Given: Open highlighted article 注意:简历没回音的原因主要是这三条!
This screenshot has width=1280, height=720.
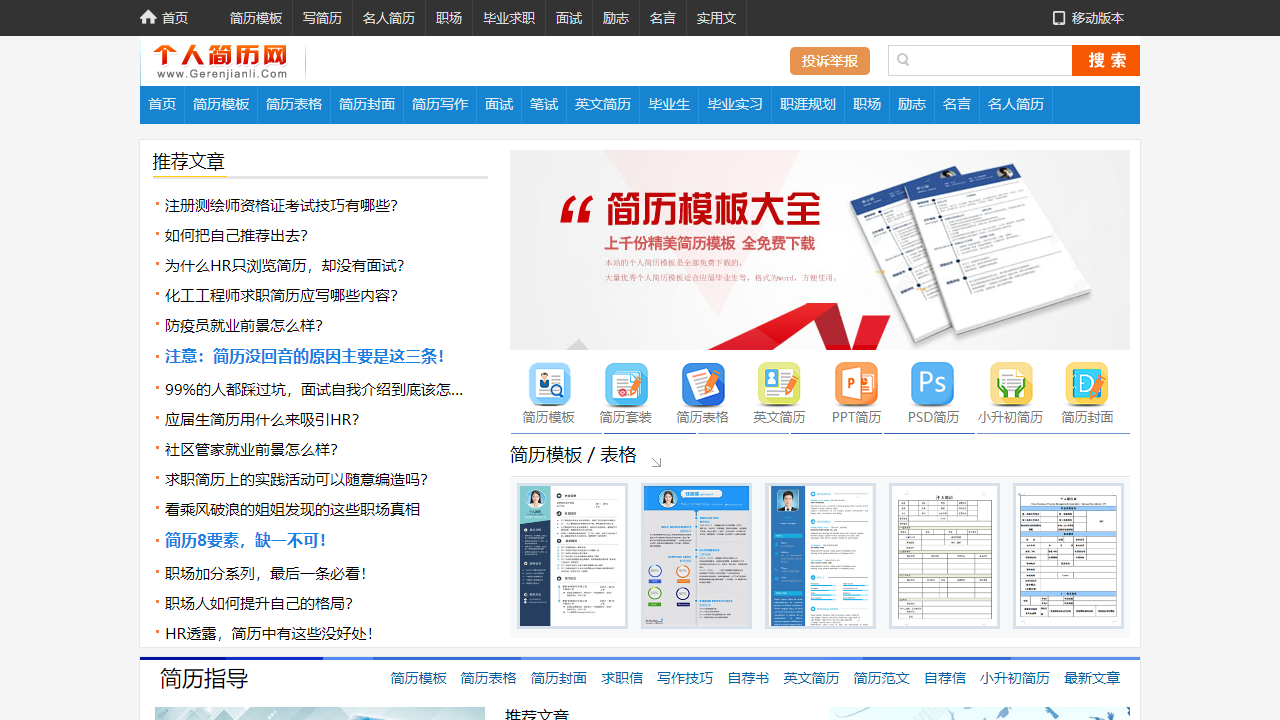Looking at the screenshot, I should coord(305,357).
